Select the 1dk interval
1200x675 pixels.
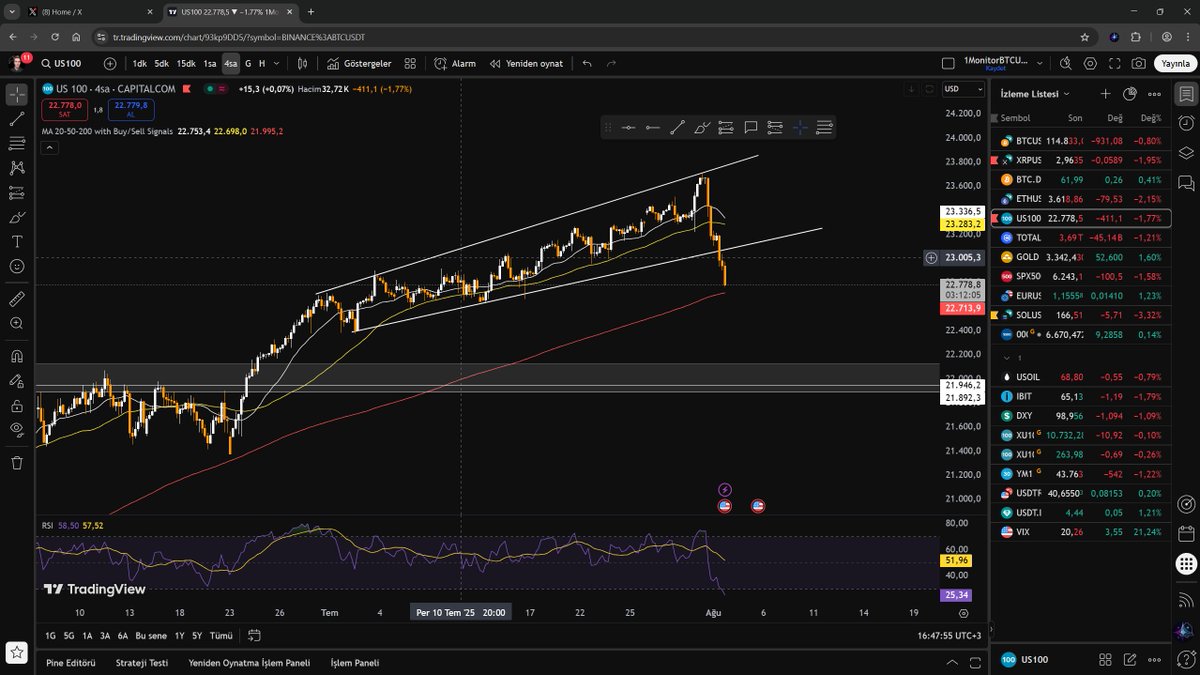139,63
